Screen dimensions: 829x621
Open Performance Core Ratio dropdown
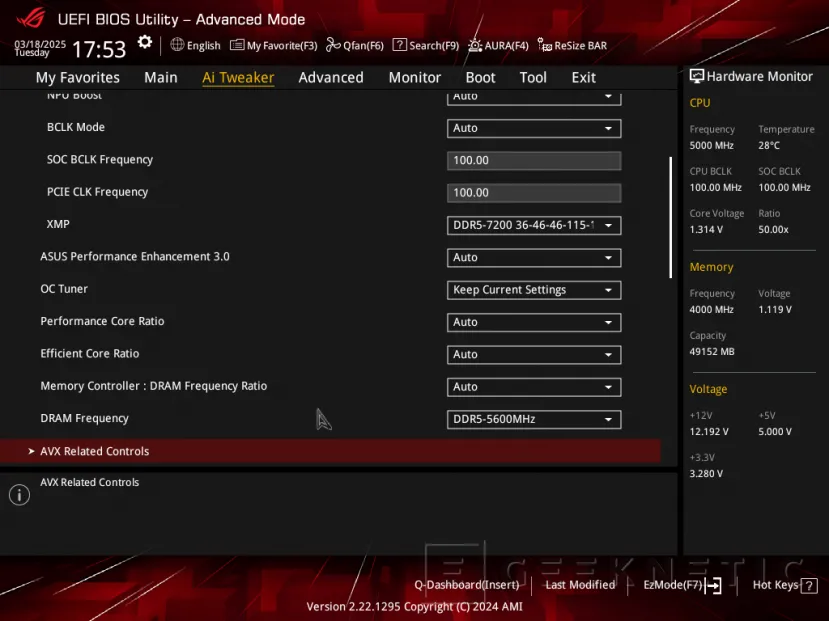coord(534,322)
